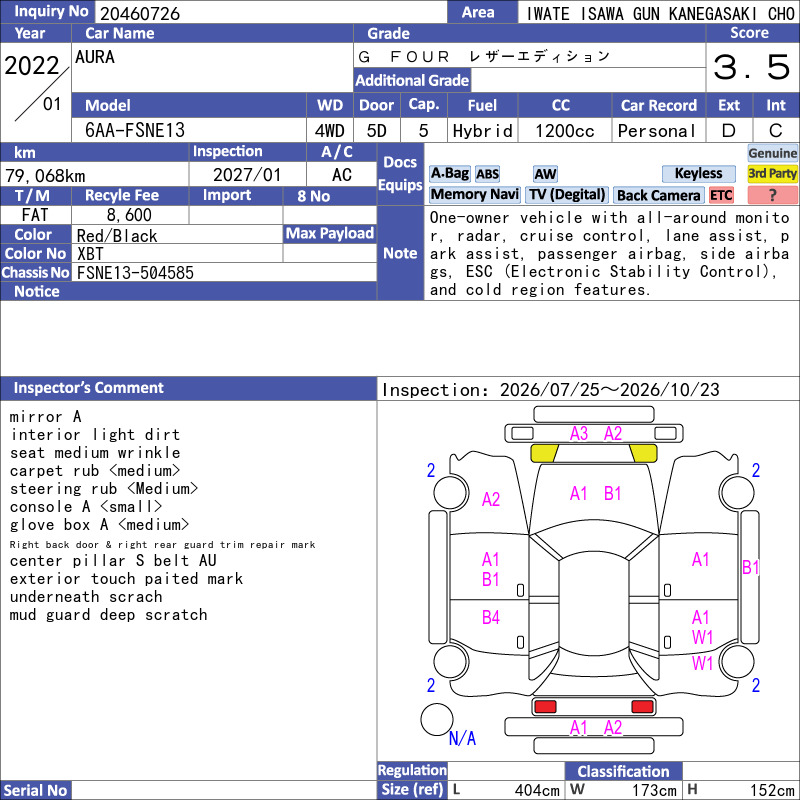
Task: Click the B4 damage mark on diagram
Action: pos(490,618)
